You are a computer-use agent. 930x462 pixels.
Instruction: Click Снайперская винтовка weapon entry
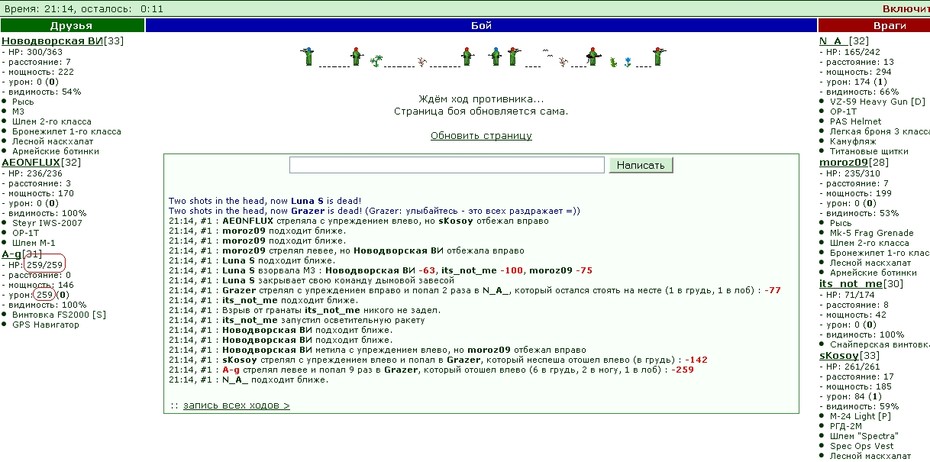click(x=880, y=345)
